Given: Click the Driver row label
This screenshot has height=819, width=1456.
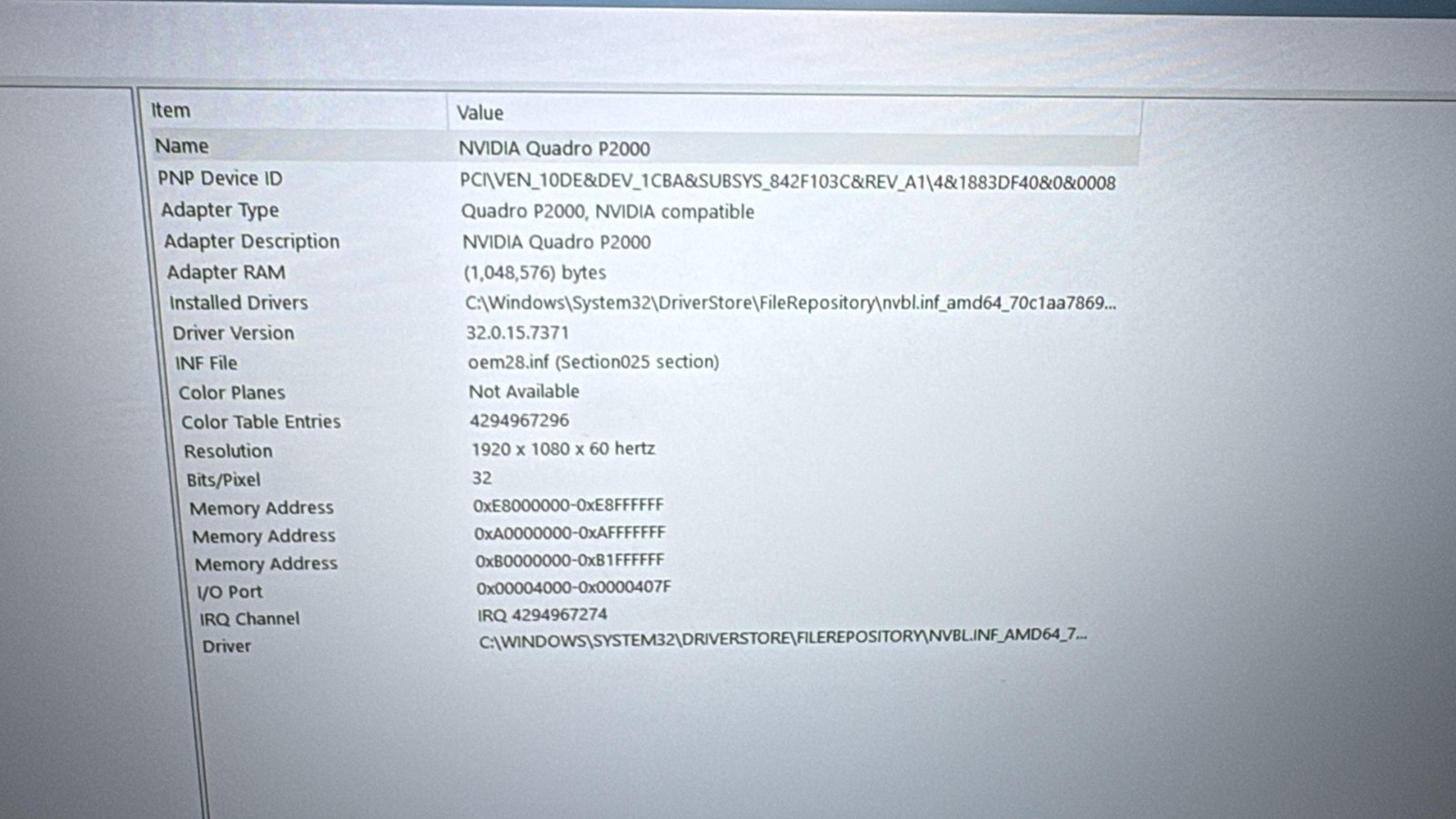Looking at the screenshot, I should tap(227, 646).
